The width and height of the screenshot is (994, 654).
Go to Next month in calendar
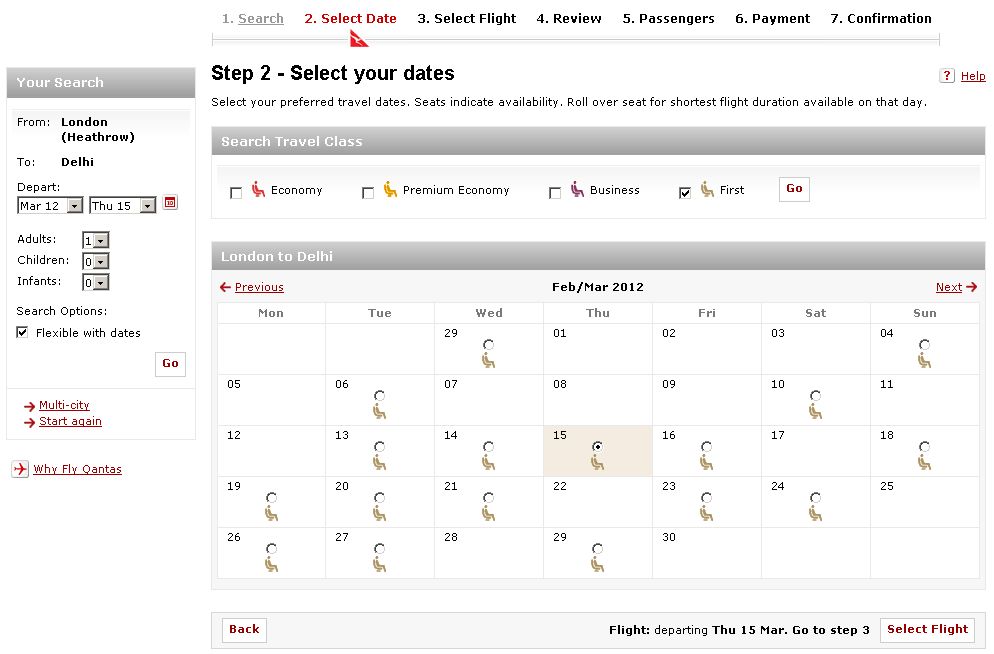[x=955, y=287]
